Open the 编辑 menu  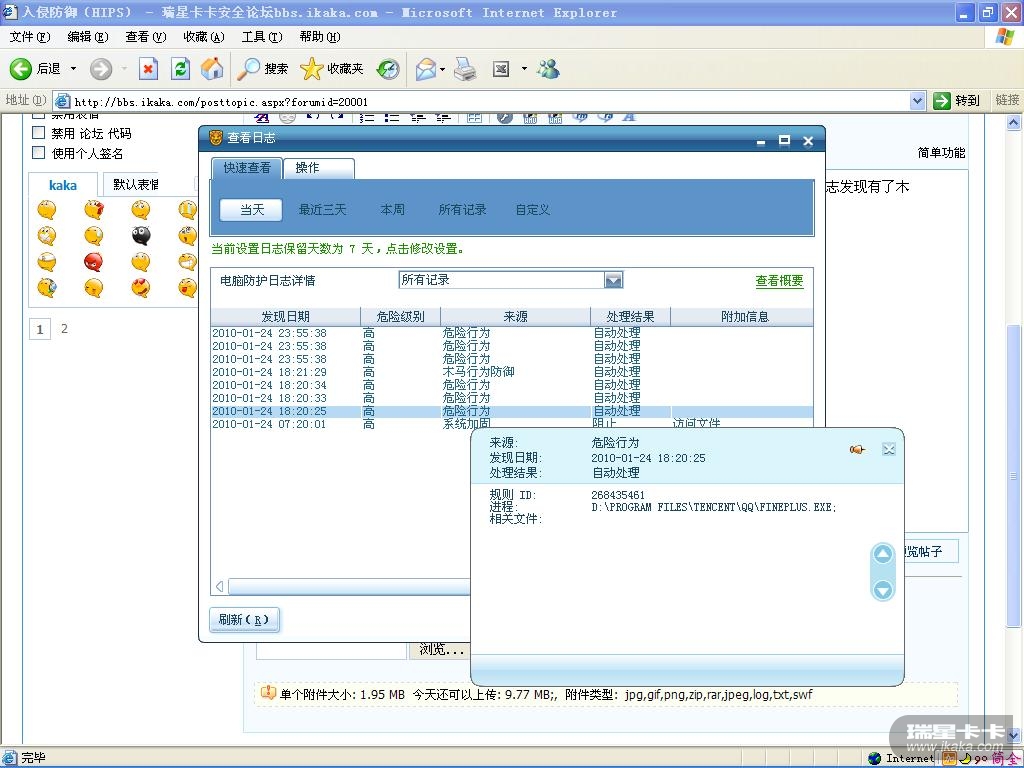coord(88,37)
